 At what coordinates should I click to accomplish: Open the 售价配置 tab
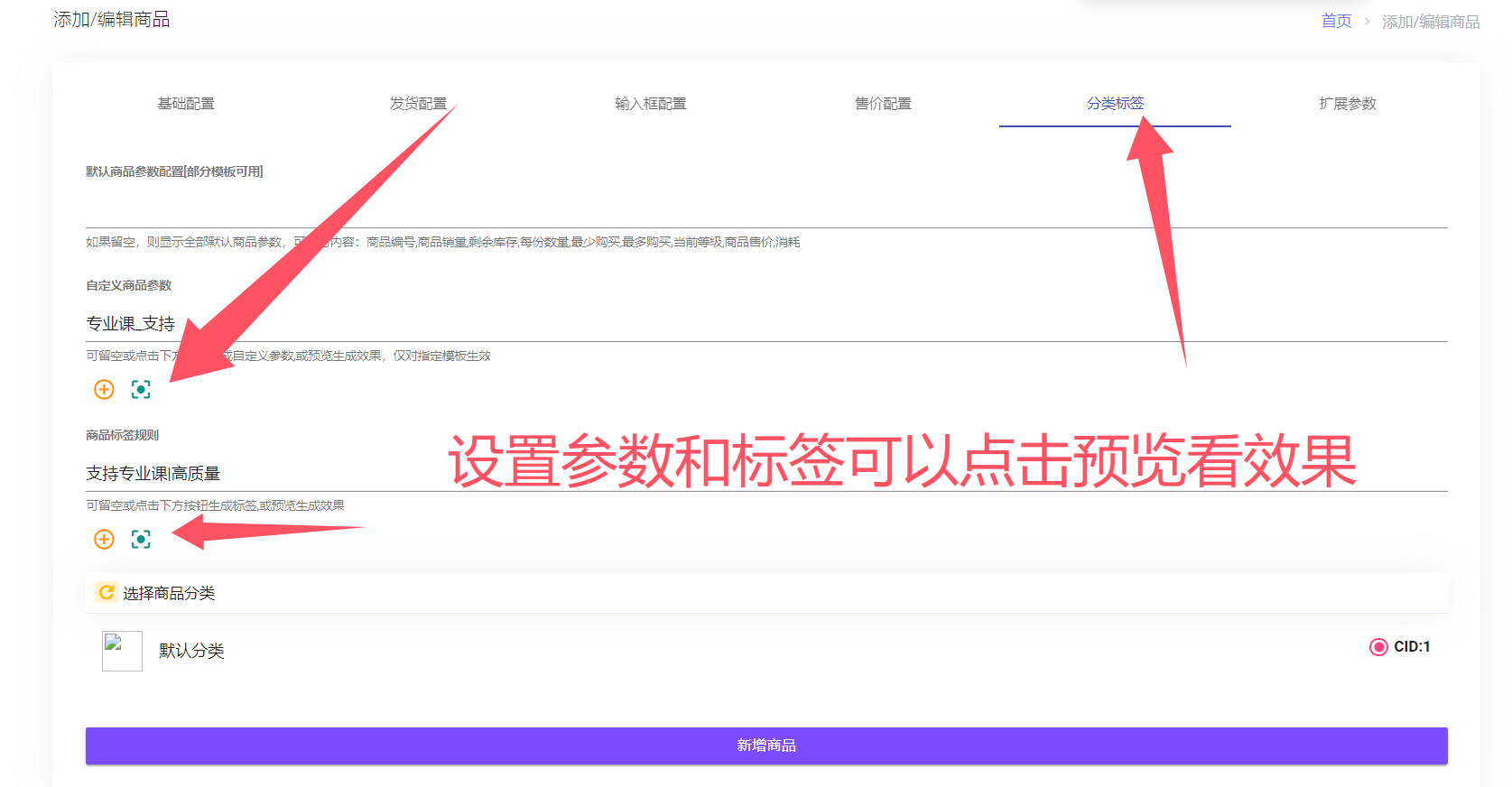point(883,104)
